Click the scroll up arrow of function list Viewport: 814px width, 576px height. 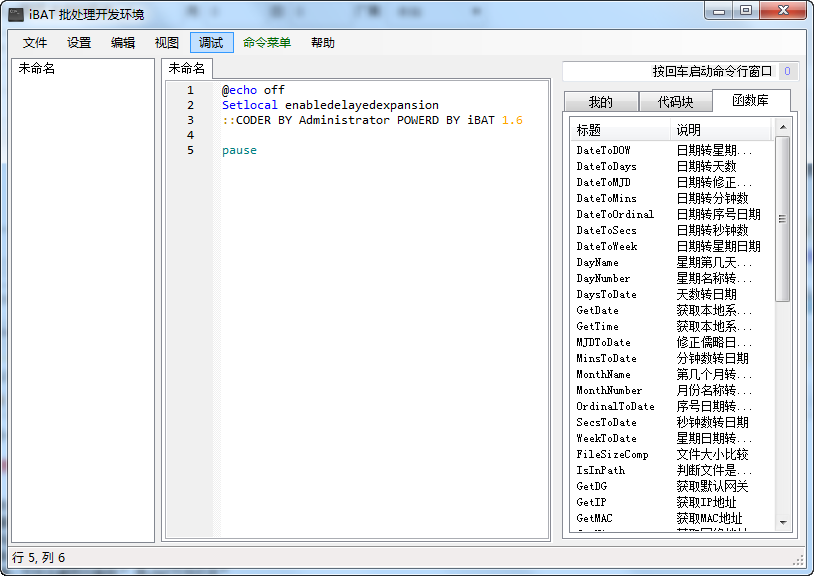[x=783, y=127]
